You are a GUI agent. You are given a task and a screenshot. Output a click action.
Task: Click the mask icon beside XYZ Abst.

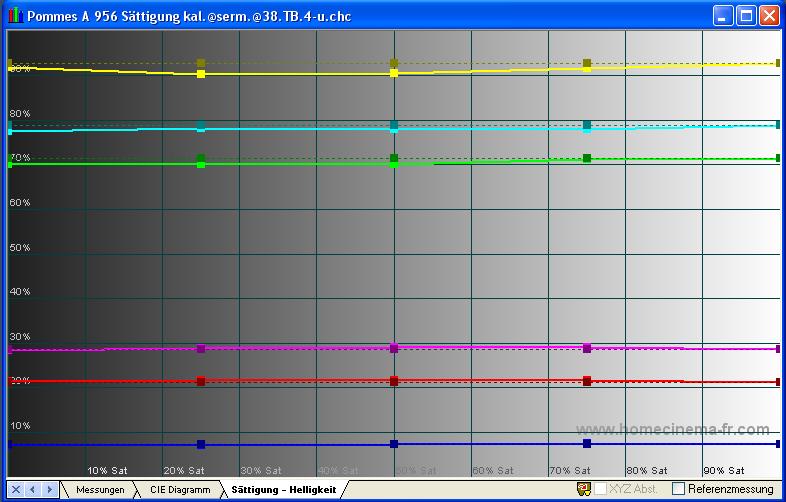click(x=584, y=489)
